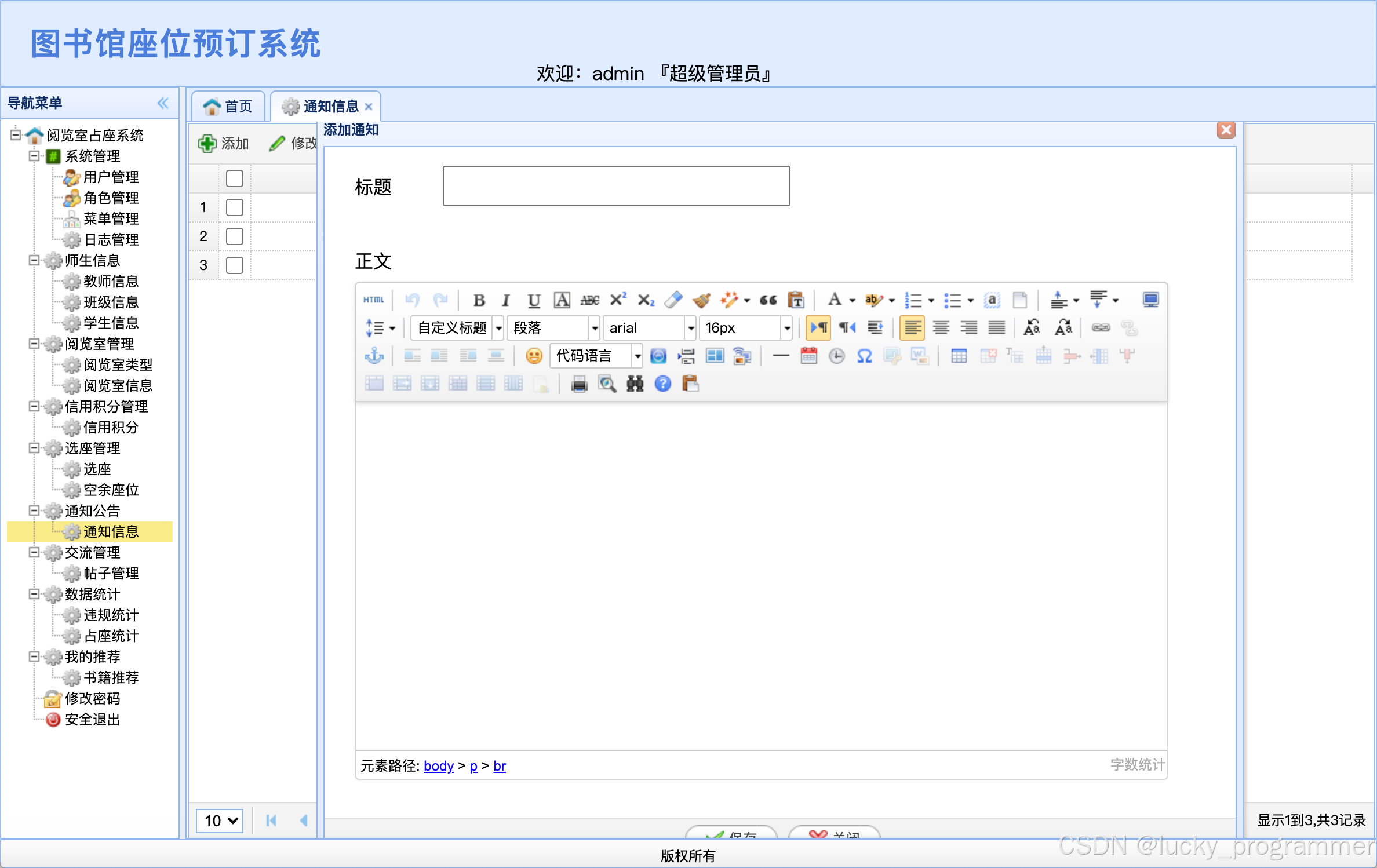Click the body link in element path
Viewport: 1377px width, 868px height.
439,766
